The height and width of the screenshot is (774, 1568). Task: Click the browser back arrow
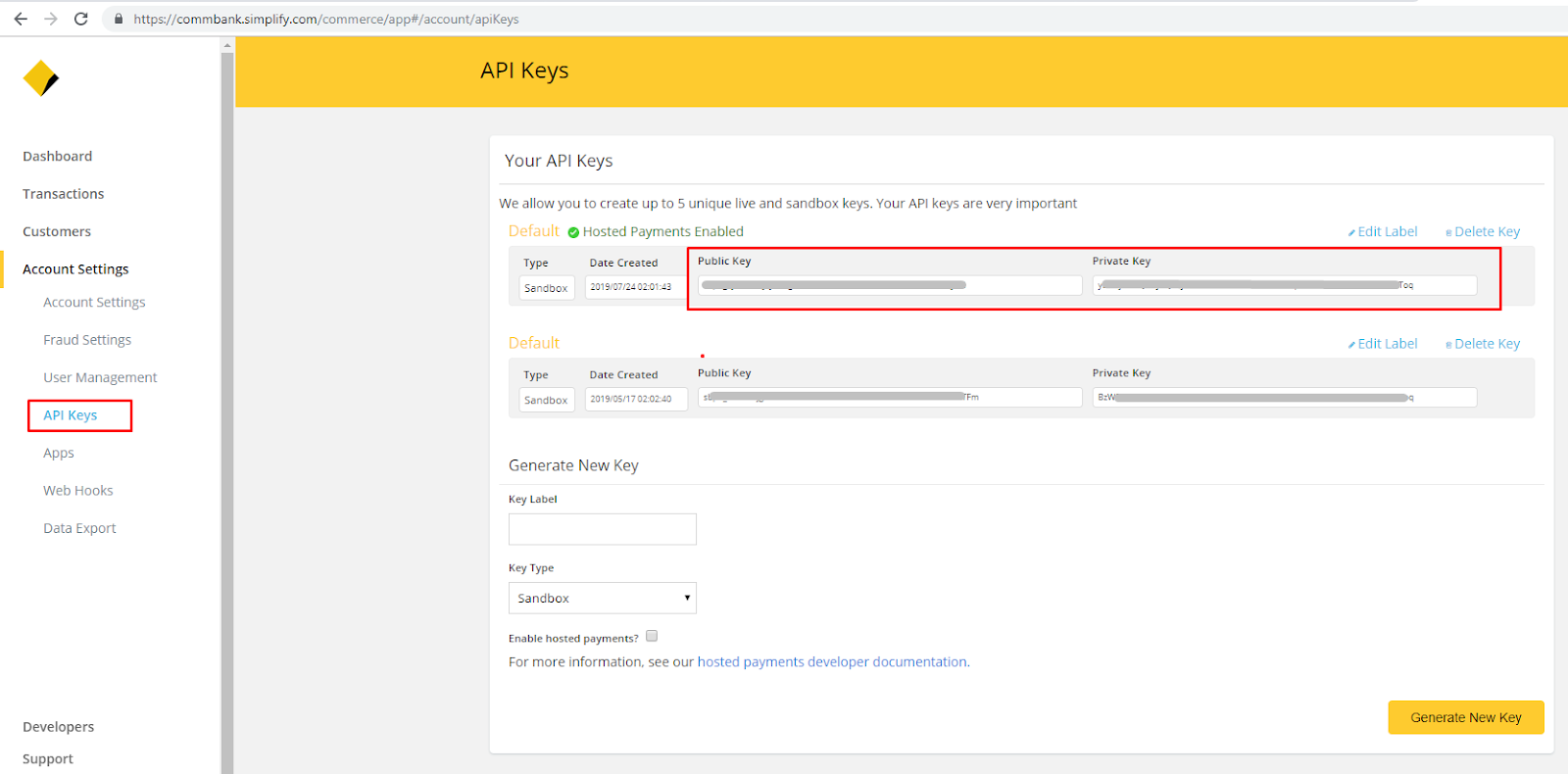[x=21, y=19]
